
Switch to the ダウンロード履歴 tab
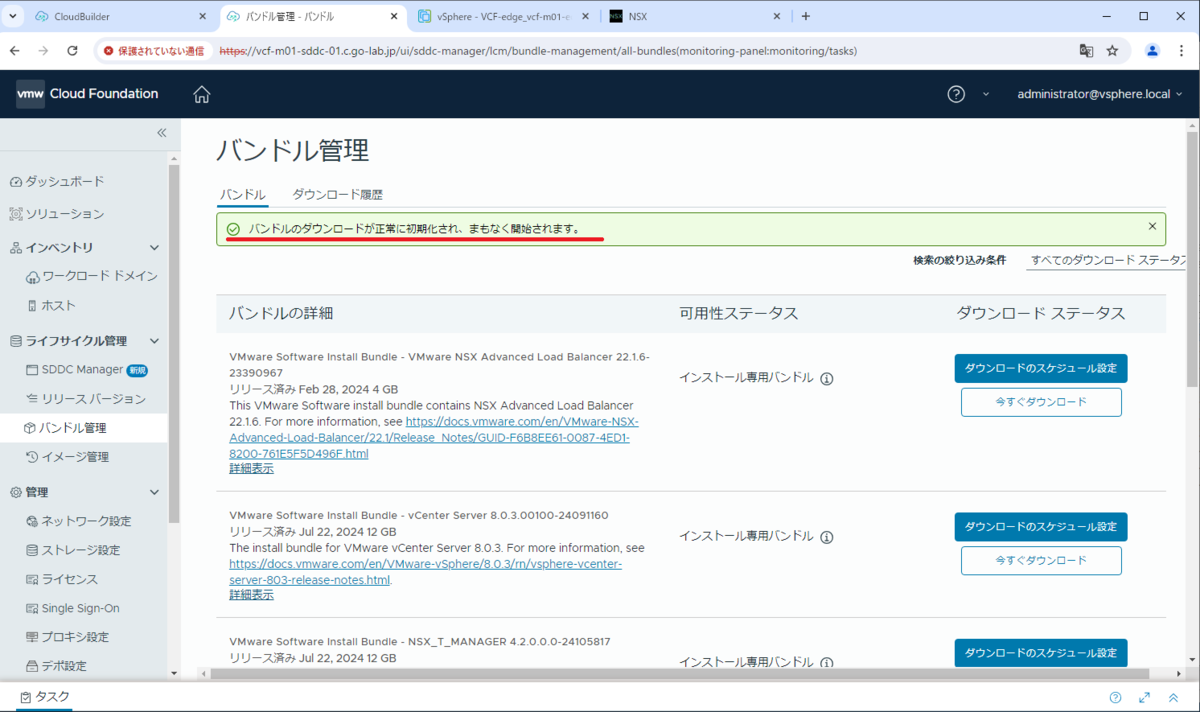pos(337,194)
